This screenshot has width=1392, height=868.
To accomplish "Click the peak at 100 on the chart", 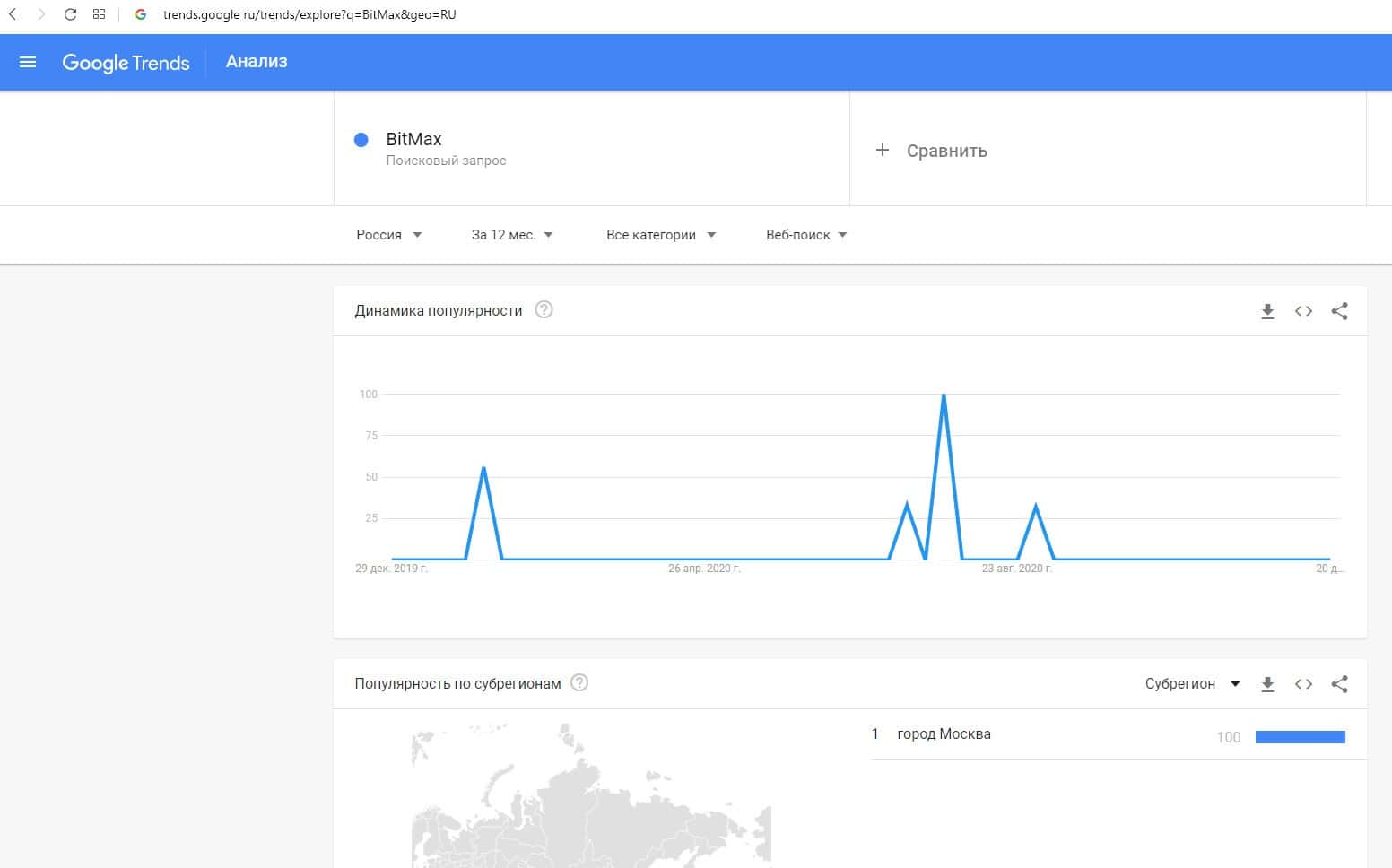I will click(944, 395).
